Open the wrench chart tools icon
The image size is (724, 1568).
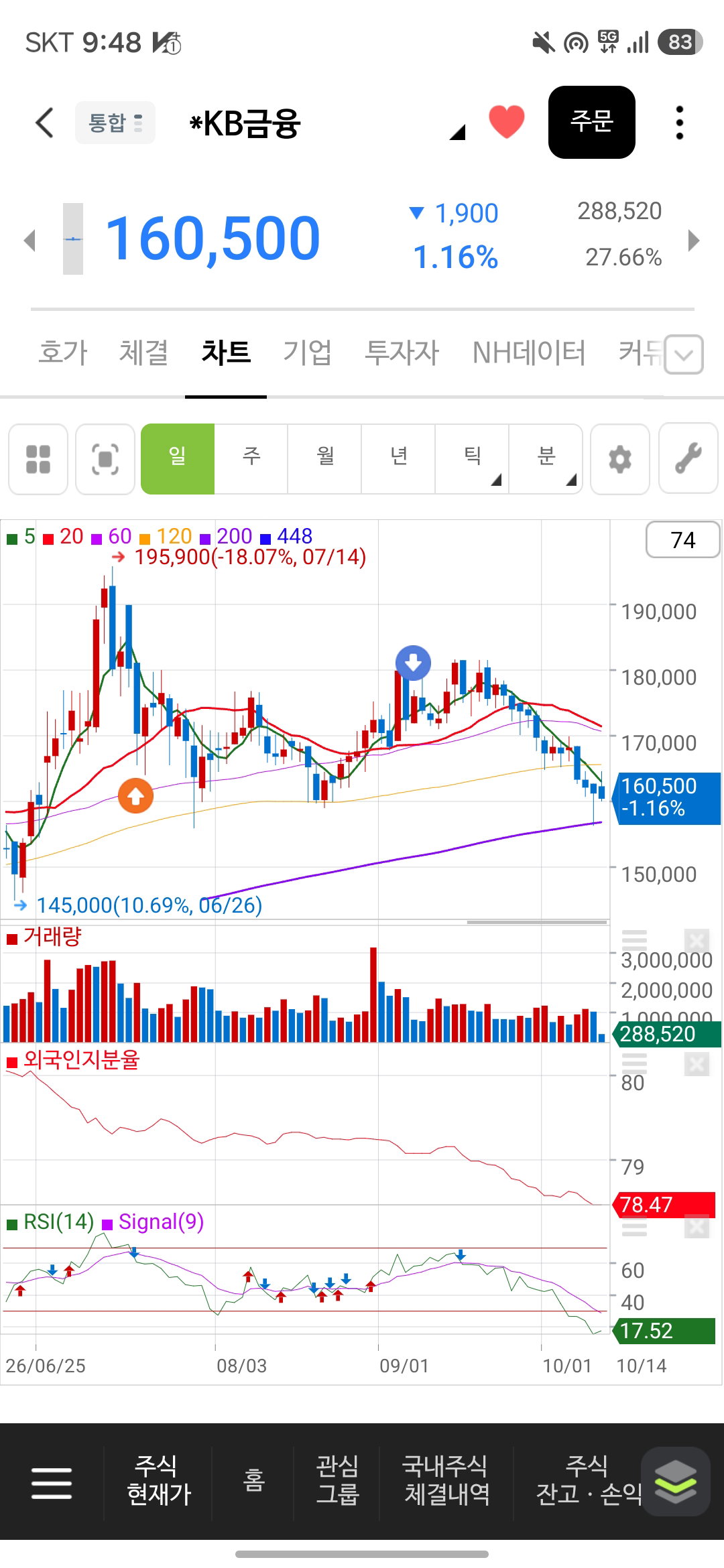(688, 459)
